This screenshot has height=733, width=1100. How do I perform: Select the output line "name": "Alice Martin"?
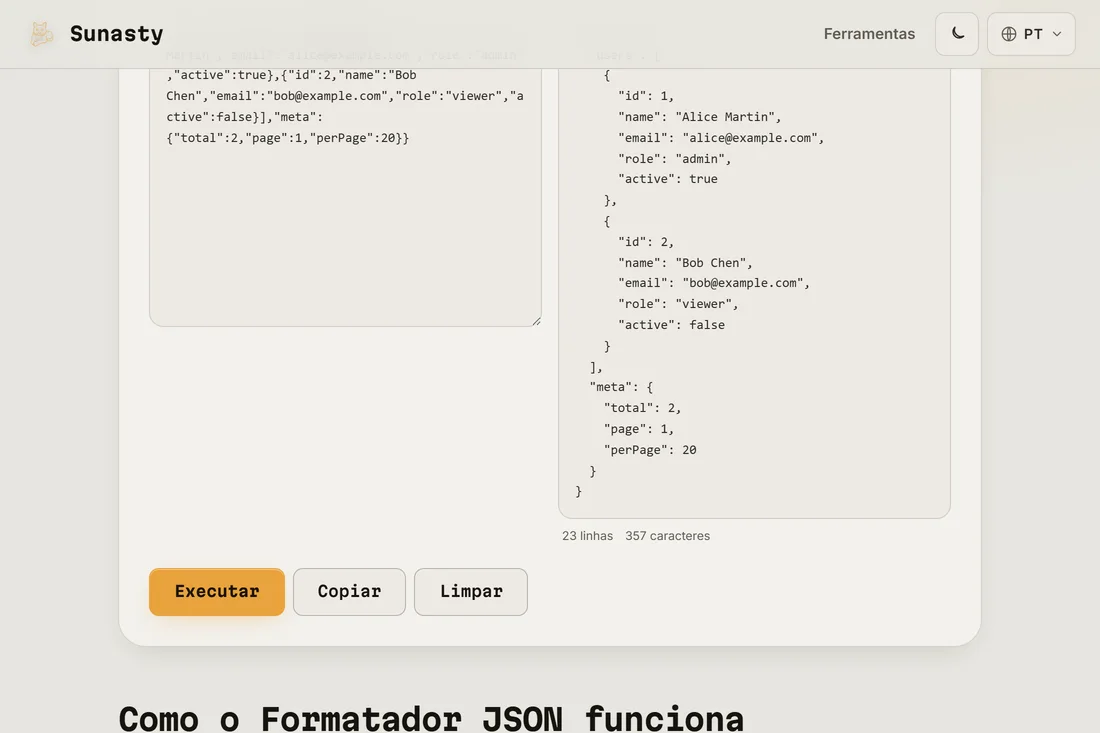pos(699,117)
